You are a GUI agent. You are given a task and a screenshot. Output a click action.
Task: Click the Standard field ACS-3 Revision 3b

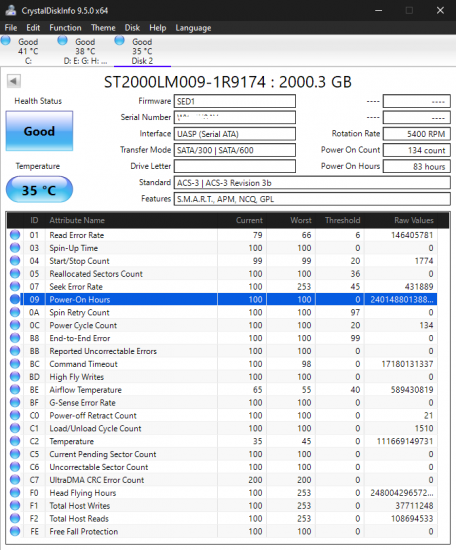pyautogui.click(x=312, y=183)
